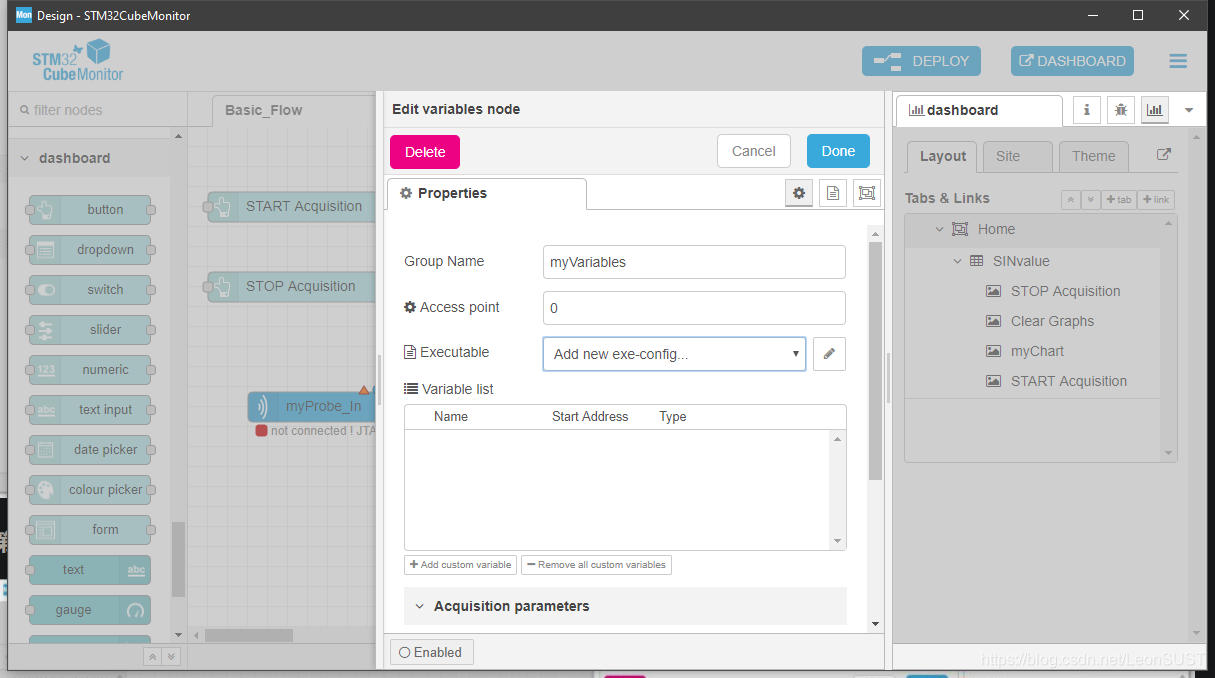Viewport: 1215px width, 678px height.
Task: Cancel editing the variables node
Action: tap(754, 151)
